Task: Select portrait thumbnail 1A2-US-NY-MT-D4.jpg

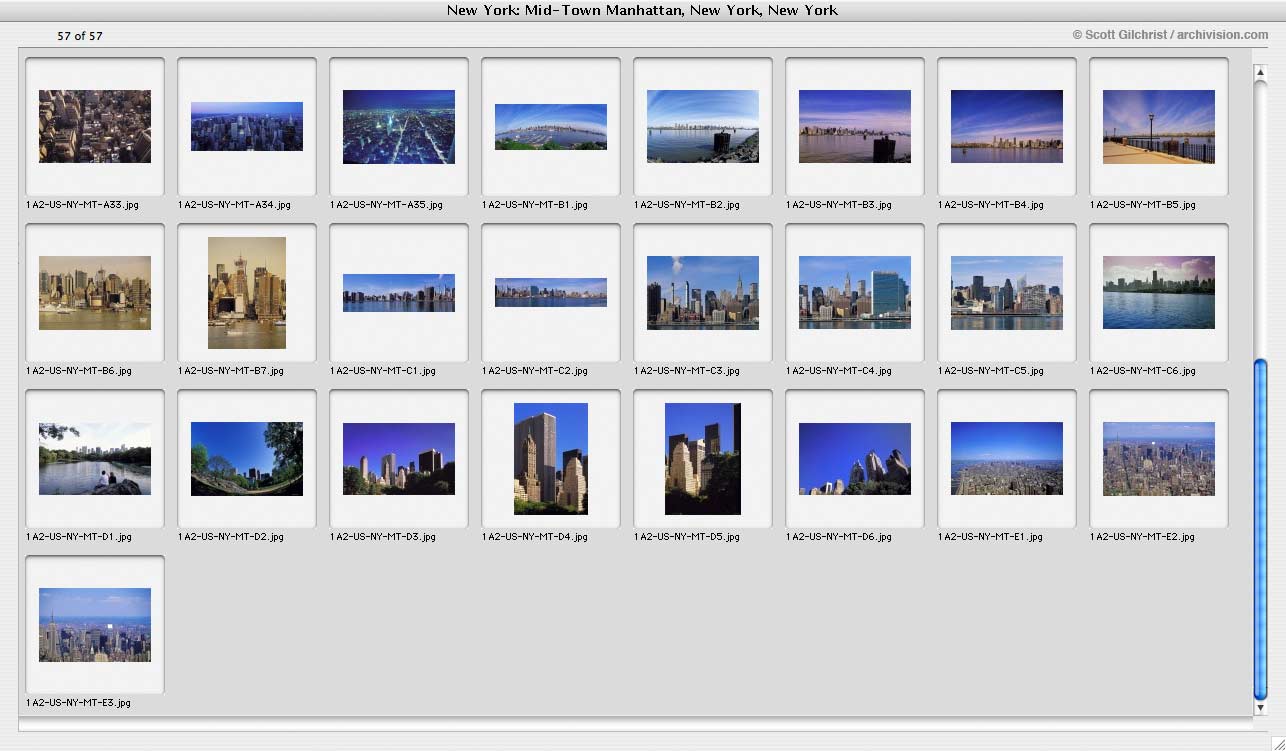Action: (x=551, y=459)
